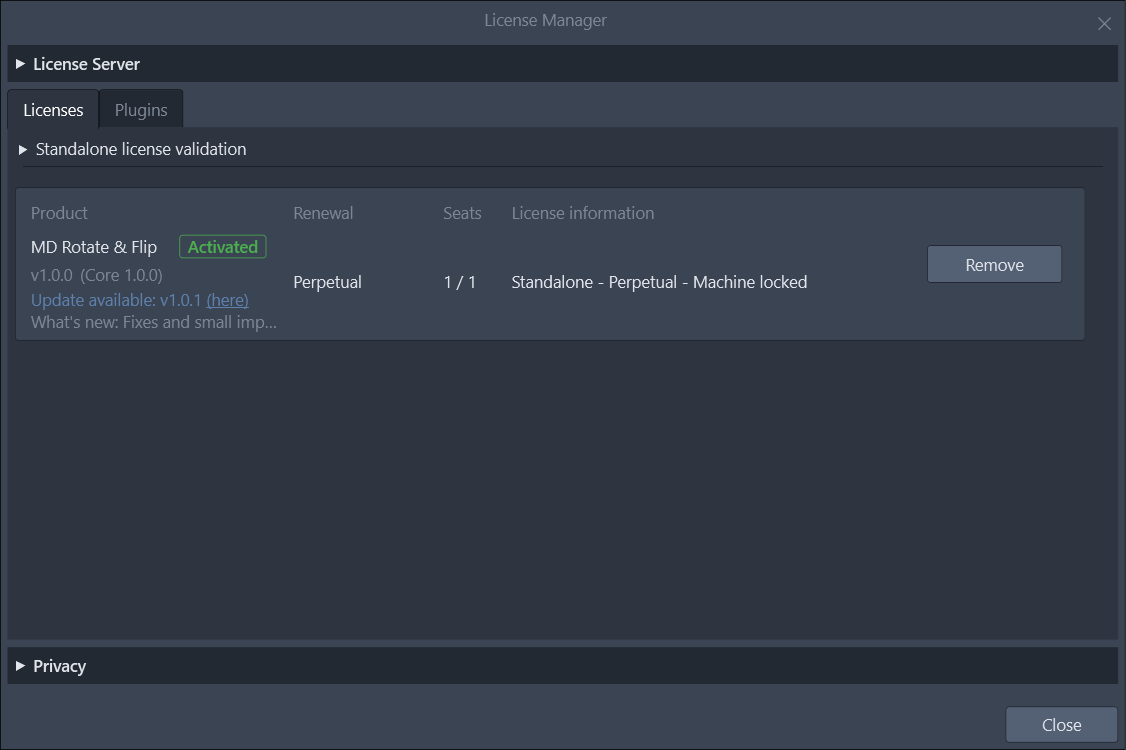
Task: Open the update download 'here' link
Action: click(228, 300)
